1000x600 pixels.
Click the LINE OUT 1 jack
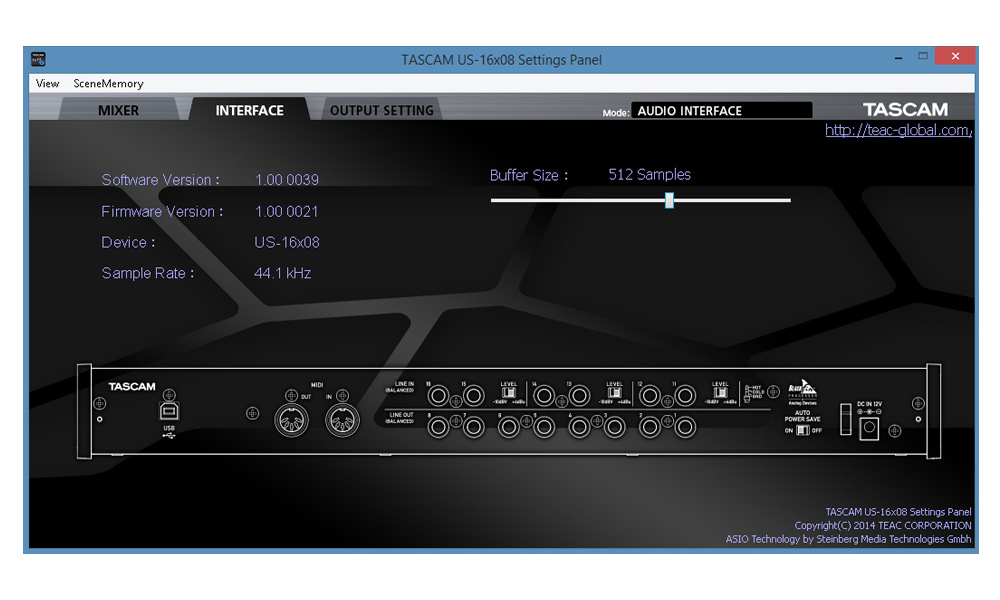(686, 427)
